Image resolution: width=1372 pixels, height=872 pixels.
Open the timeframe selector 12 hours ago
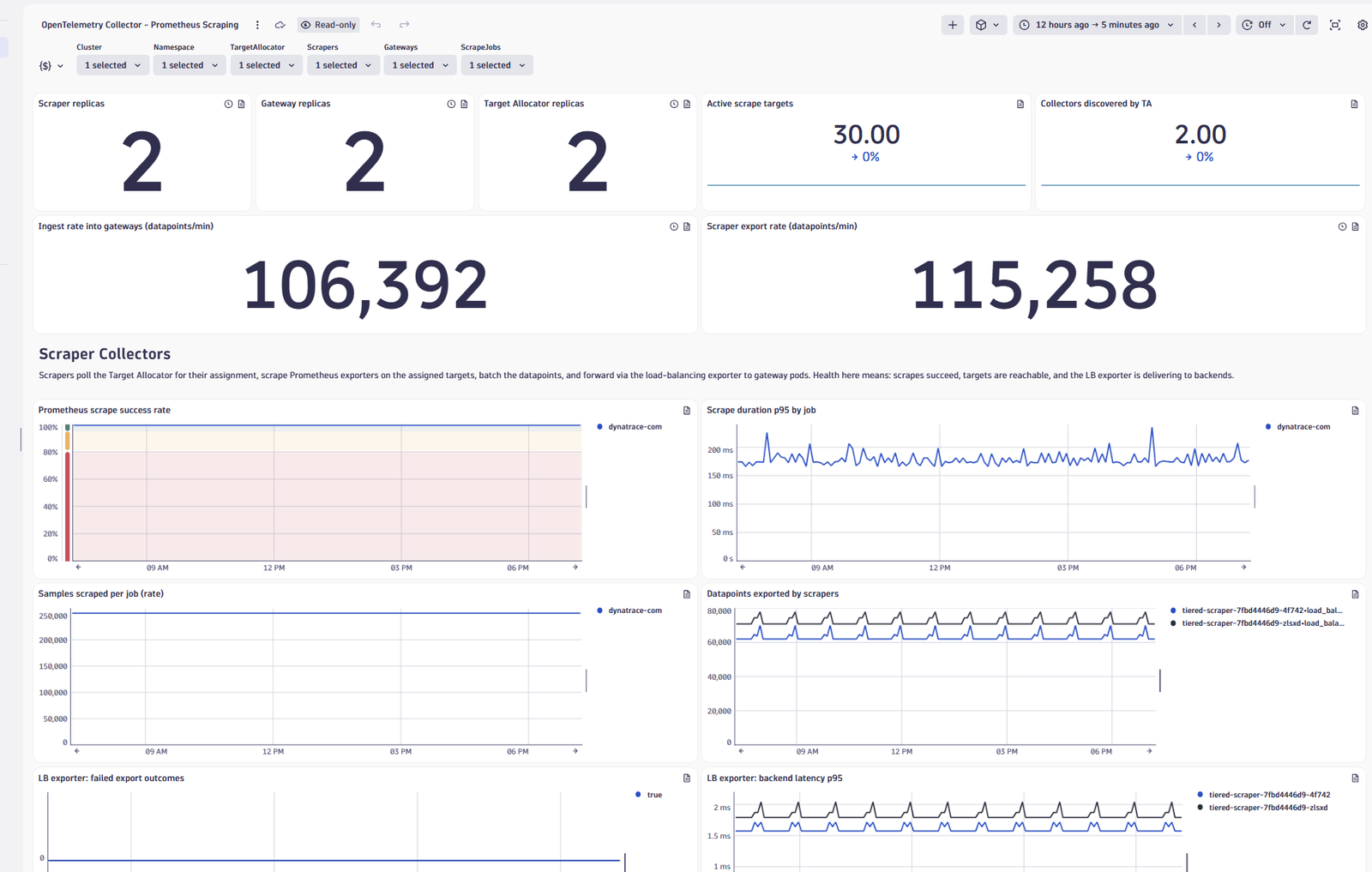click(1096, 25)
